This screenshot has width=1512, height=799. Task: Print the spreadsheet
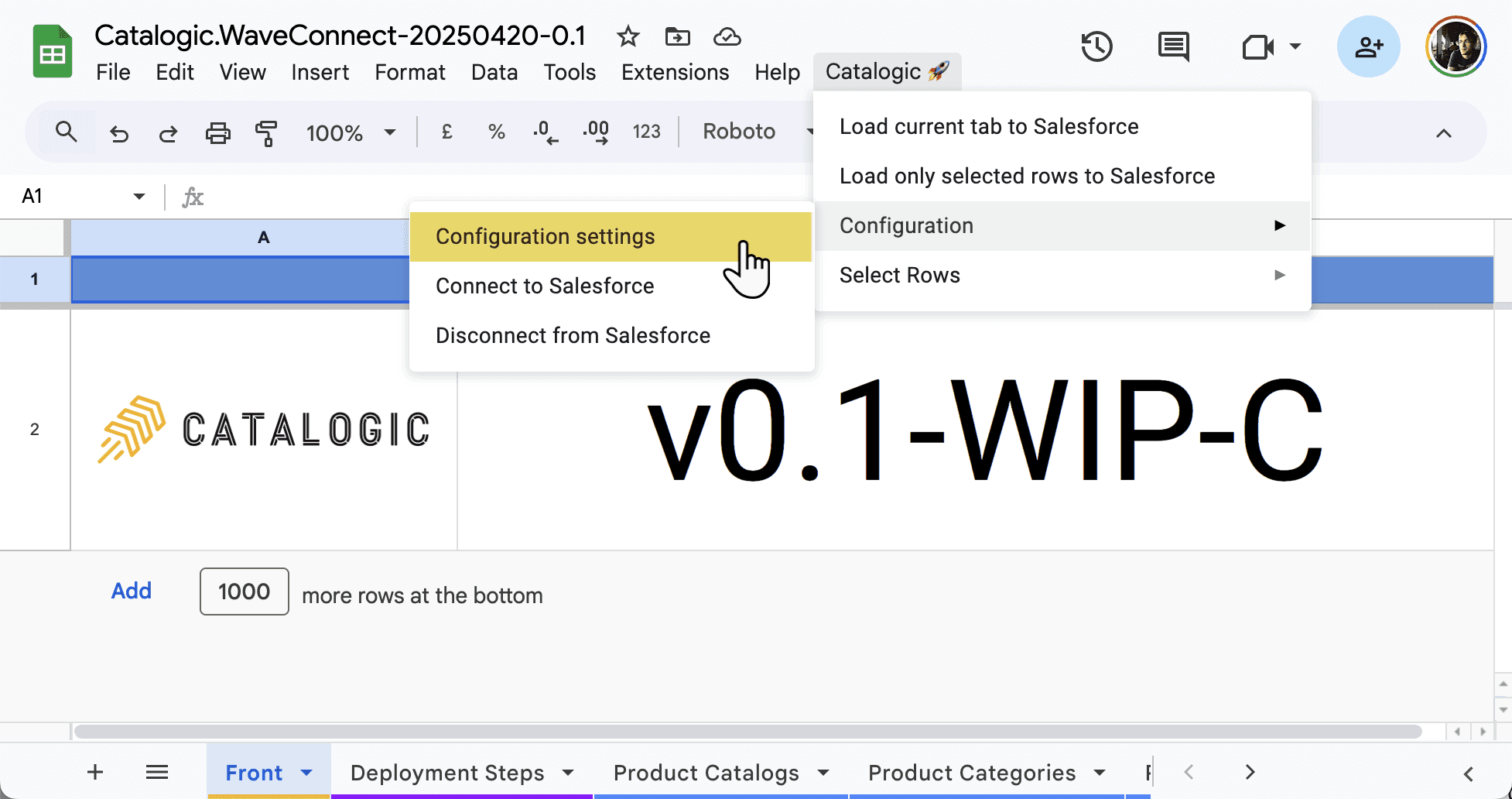(217, 133)
